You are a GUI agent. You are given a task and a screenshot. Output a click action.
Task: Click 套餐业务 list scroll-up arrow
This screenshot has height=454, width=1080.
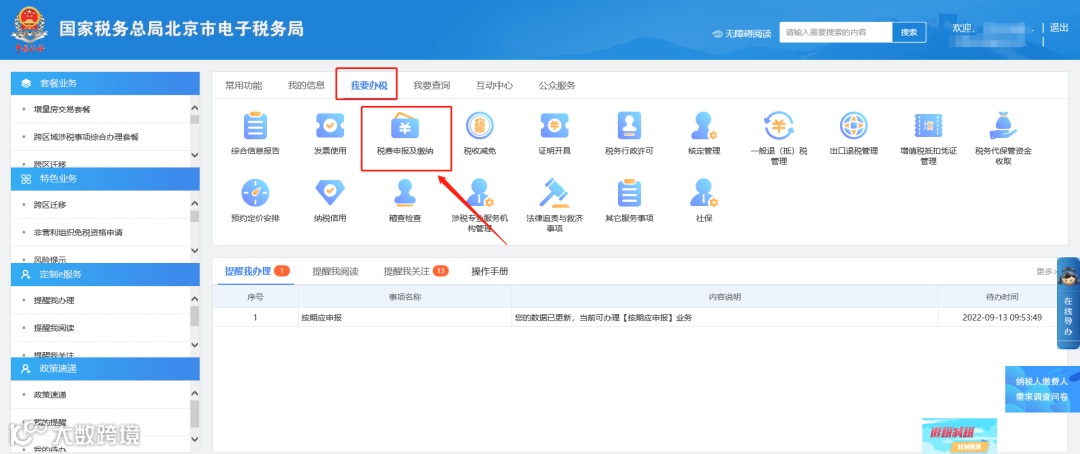(x=194, y=108)
